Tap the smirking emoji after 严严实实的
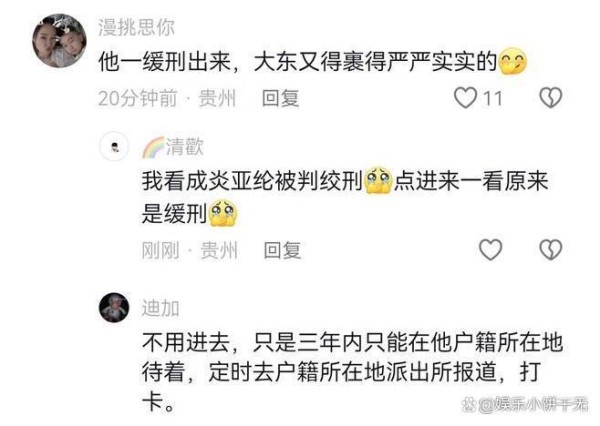 tap(513, 62)
